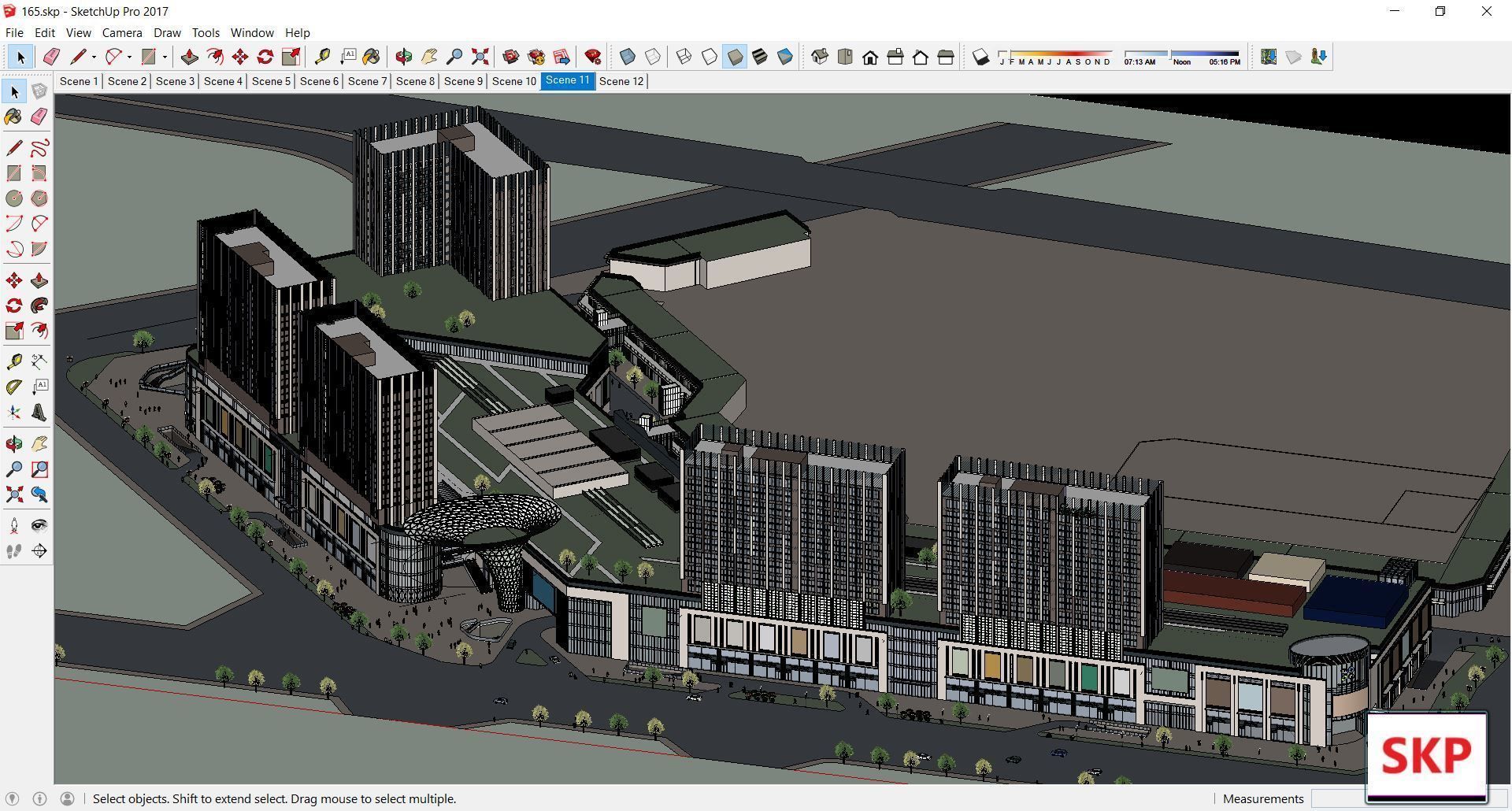
Task: Activate the Offset tool in left toolbar
Action: coord(39,331)
